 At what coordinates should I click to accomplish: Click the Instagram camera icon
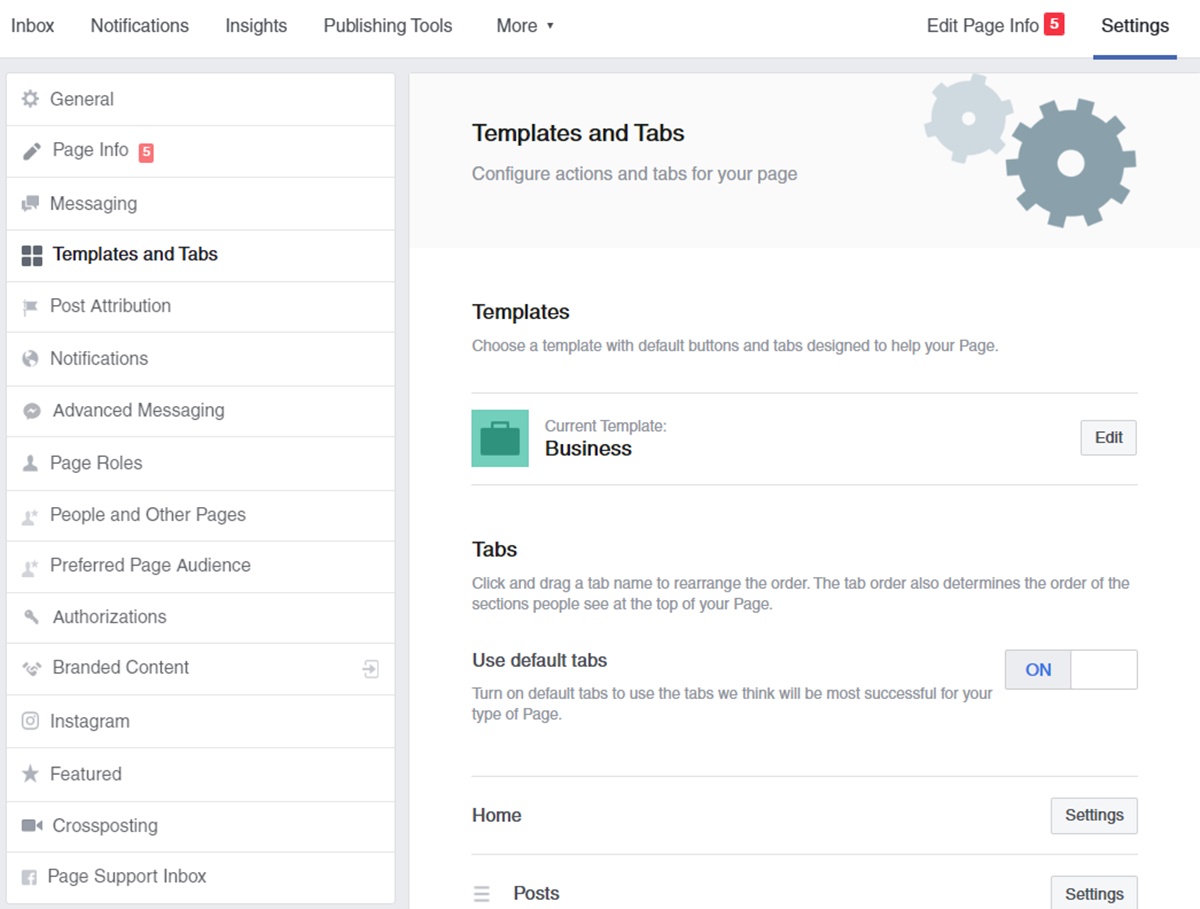tap(30, 721)
